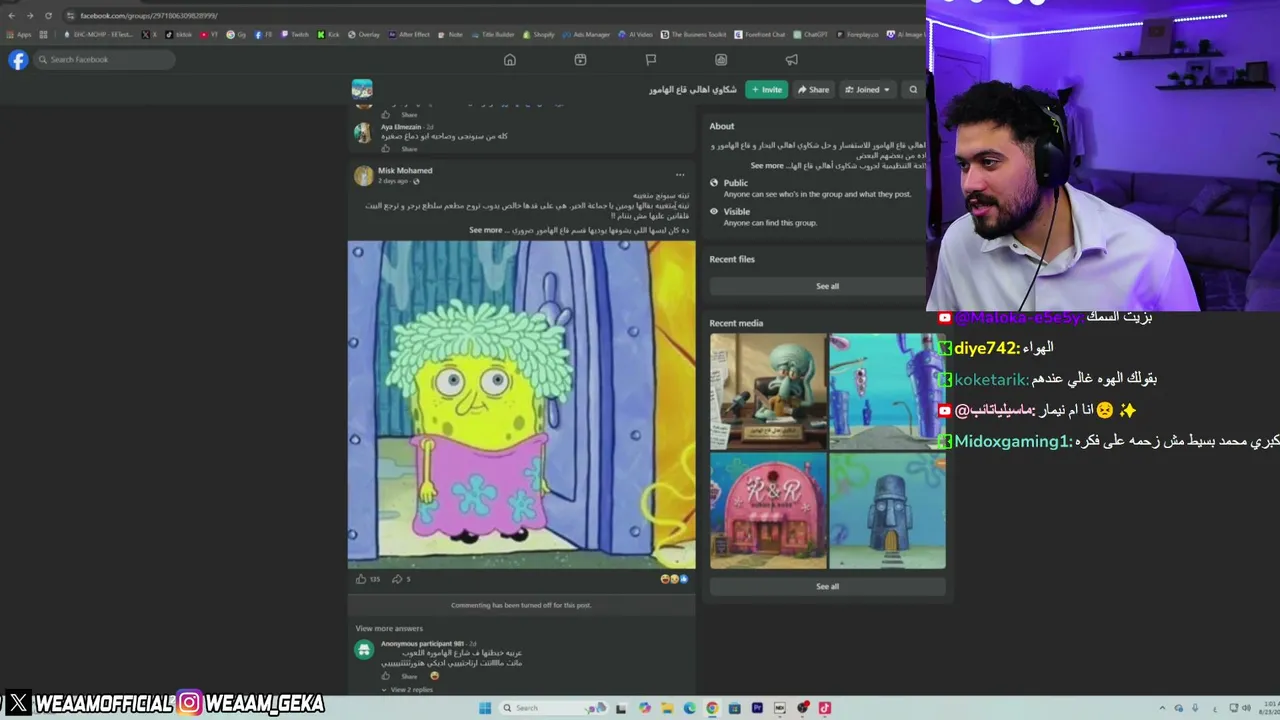The width and height of the screenshot is (1280, 720).
Task: Open the Apps bookmark shortcut
Action: (x=19, y=35)
